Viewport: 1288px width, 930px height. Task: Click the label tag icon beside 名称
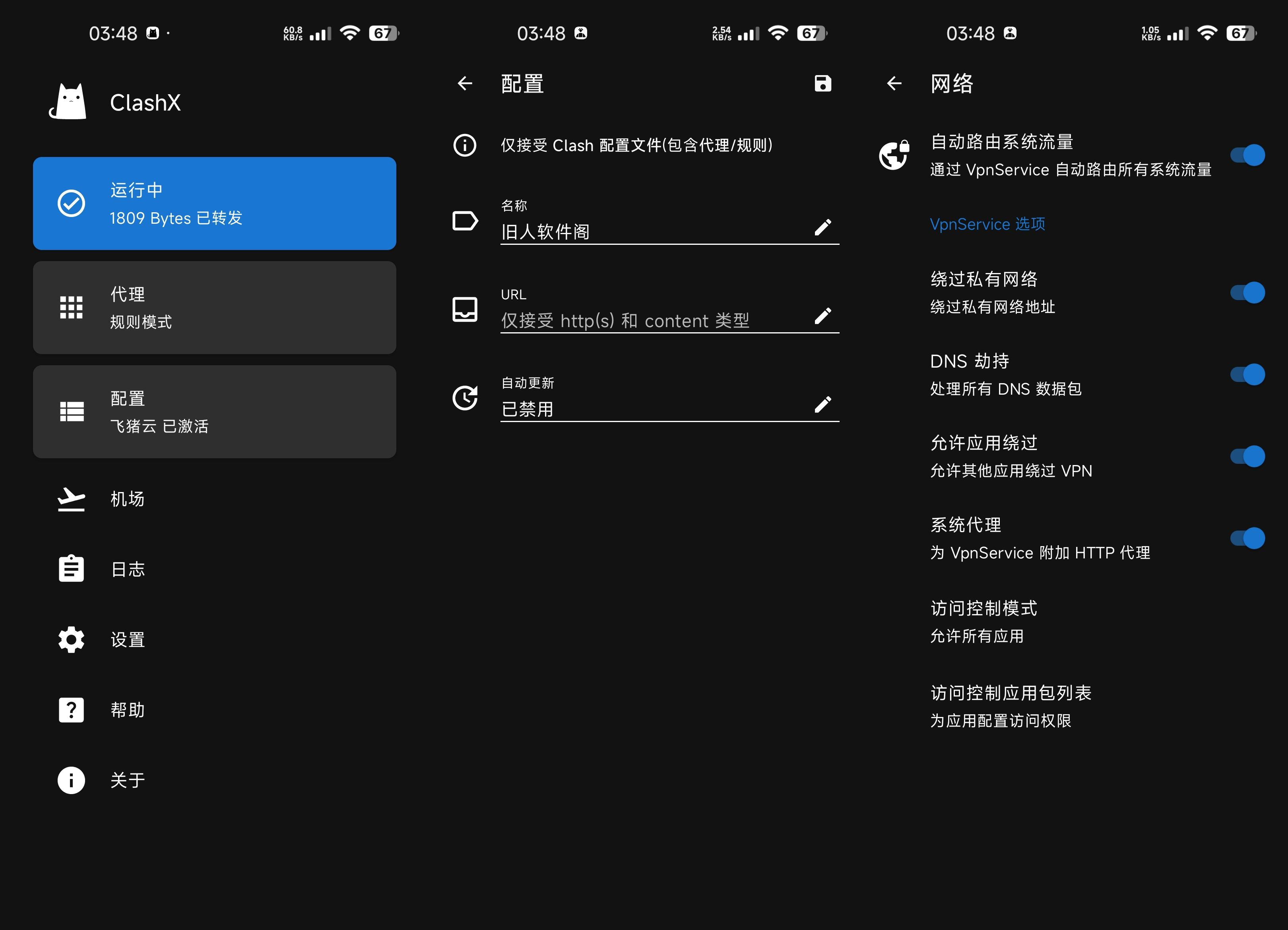click(x=465, y=220)
